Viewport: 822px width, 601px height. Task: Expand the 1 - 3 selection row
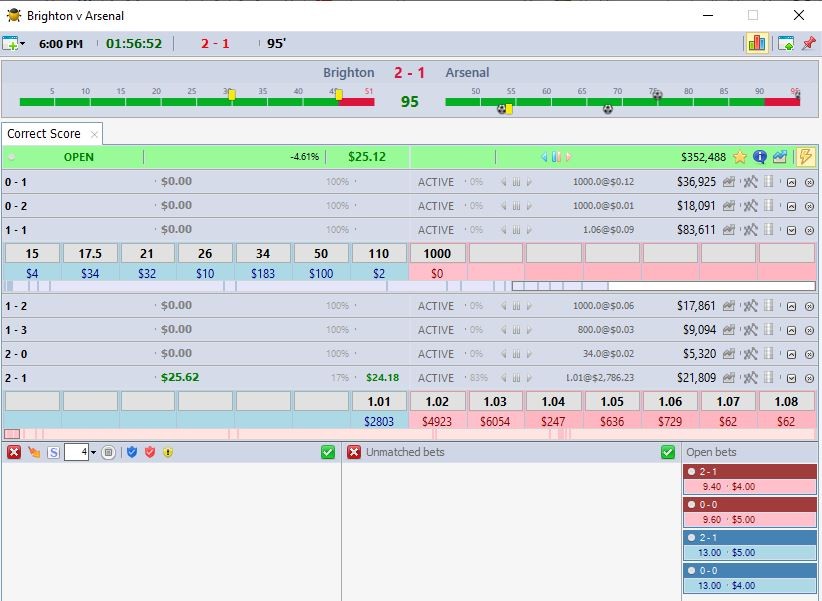[792, 330]
